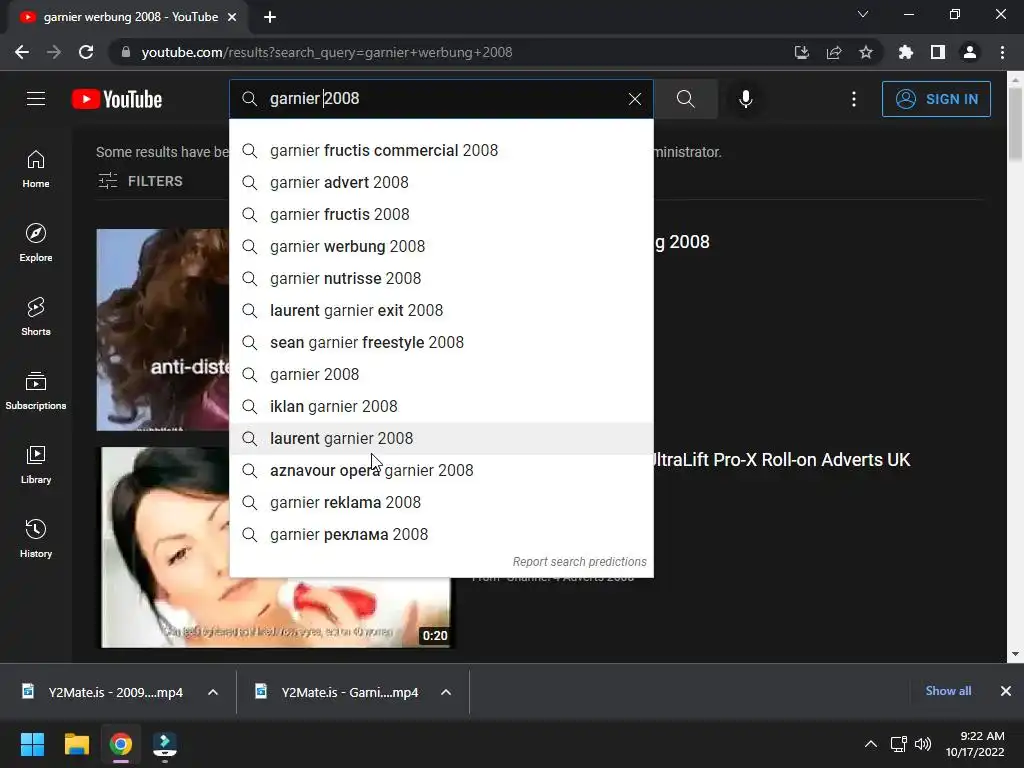Click the SIGN IN button
Image resolution: width=1024 pixels, height=768 pixels.
[936, 99]
